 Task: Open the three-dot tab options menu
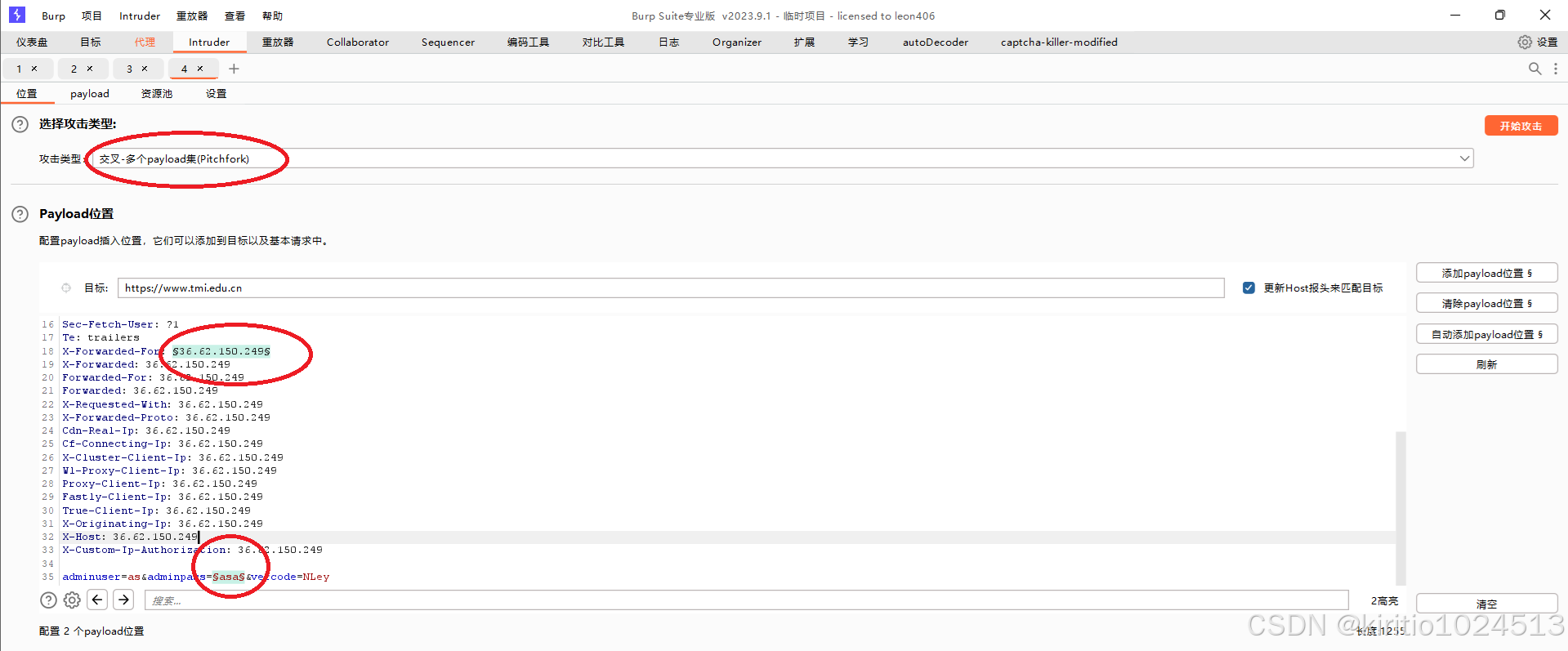[x=1556, y=69]
